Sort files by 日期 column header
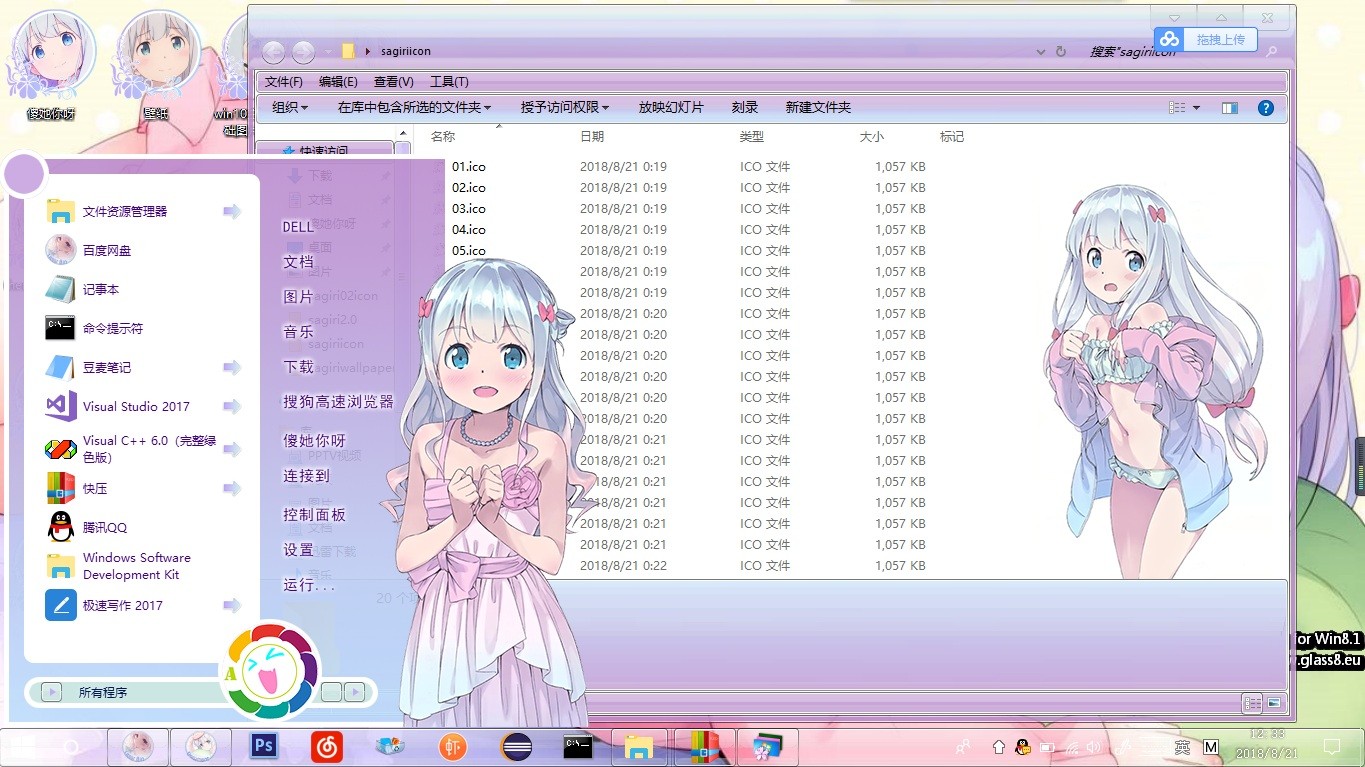The image size is (1365, 767). pyautogui.click(x=592, y=137)
